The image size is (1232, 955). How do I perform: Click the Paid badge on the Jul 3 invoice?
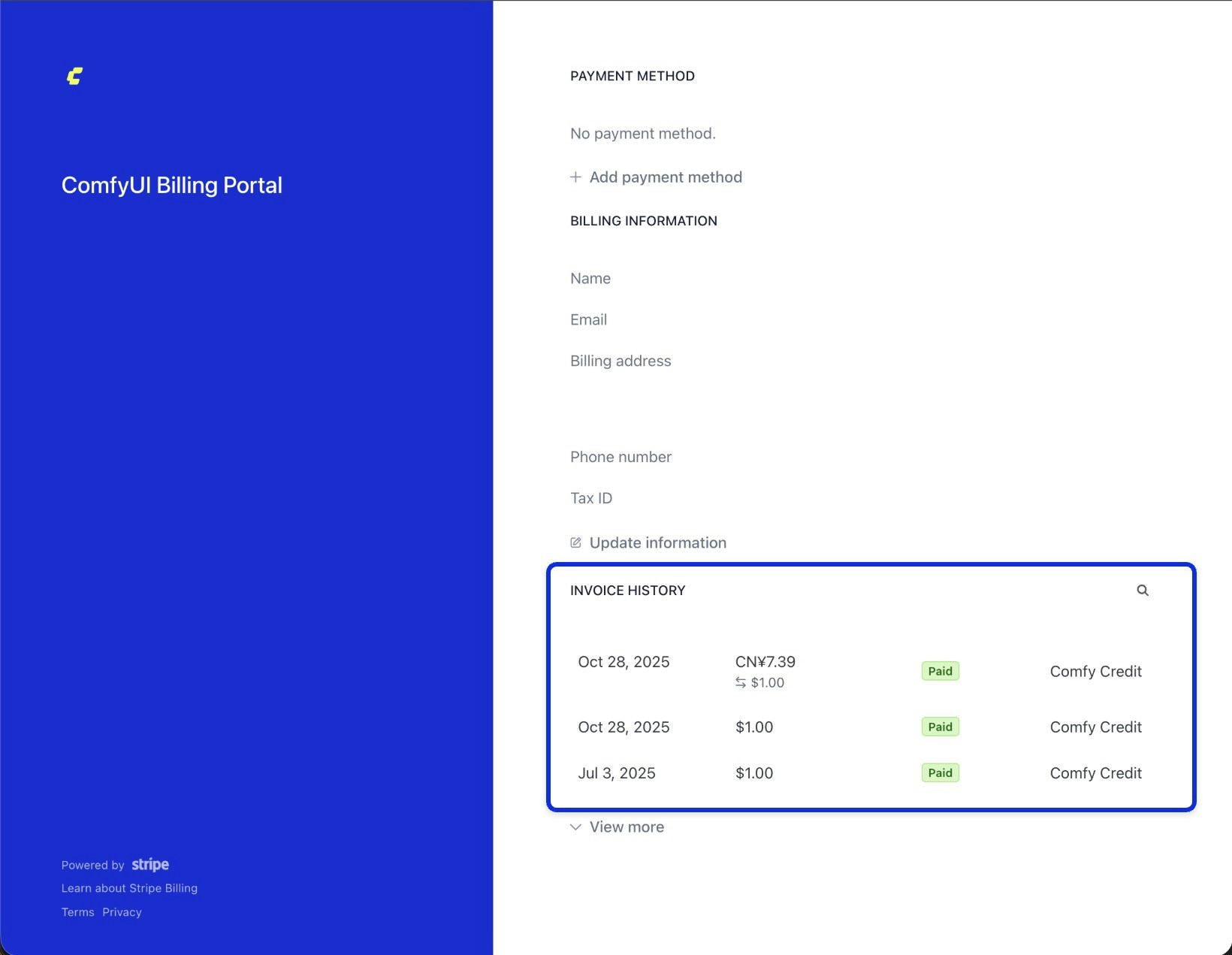(940, 772)
